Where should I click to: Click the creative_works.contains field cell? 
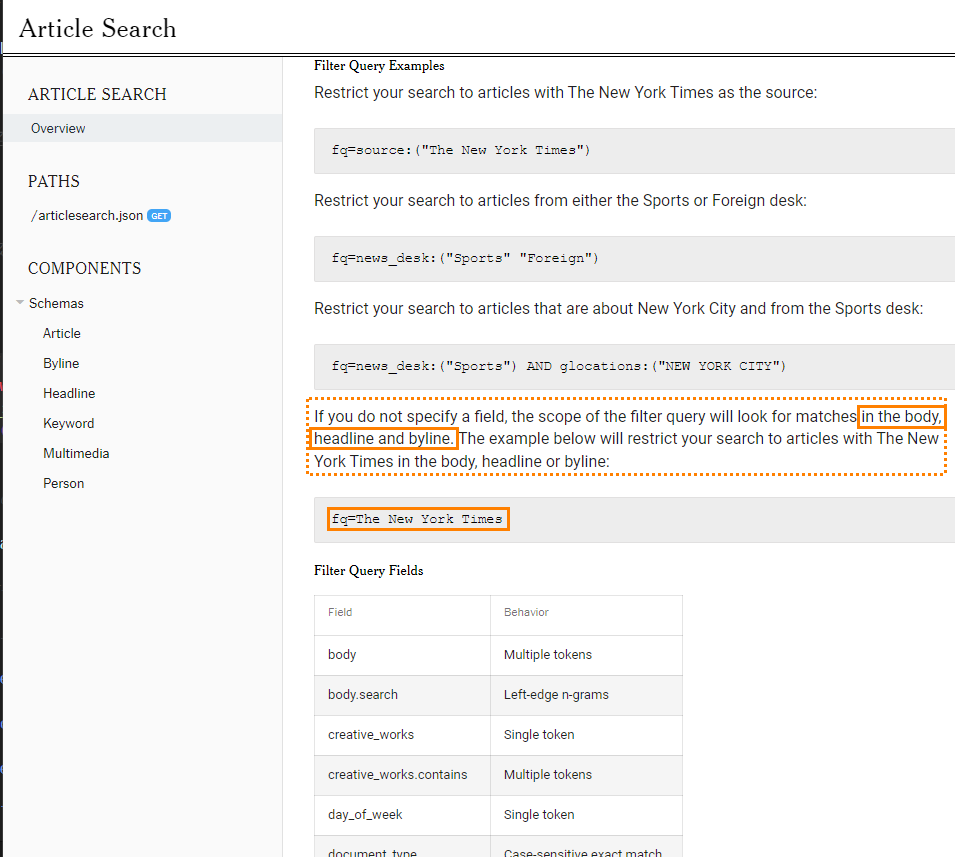tap(402, 775)
